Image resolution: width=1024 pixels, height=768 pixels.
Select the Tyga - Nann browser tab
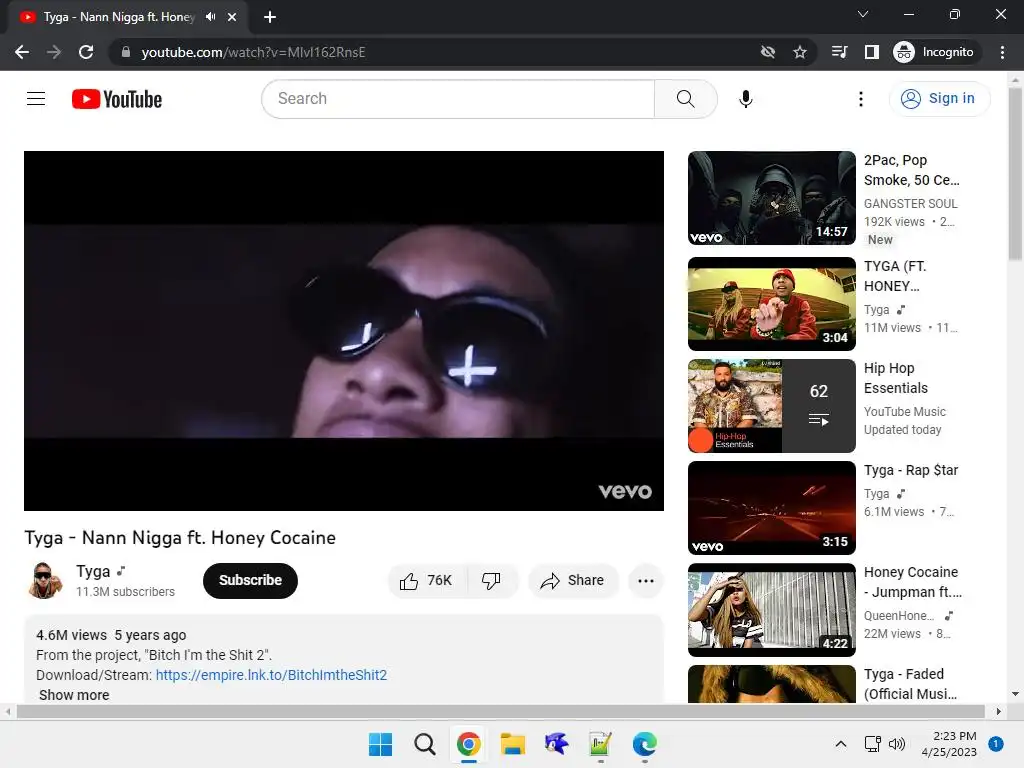(118, 17)
